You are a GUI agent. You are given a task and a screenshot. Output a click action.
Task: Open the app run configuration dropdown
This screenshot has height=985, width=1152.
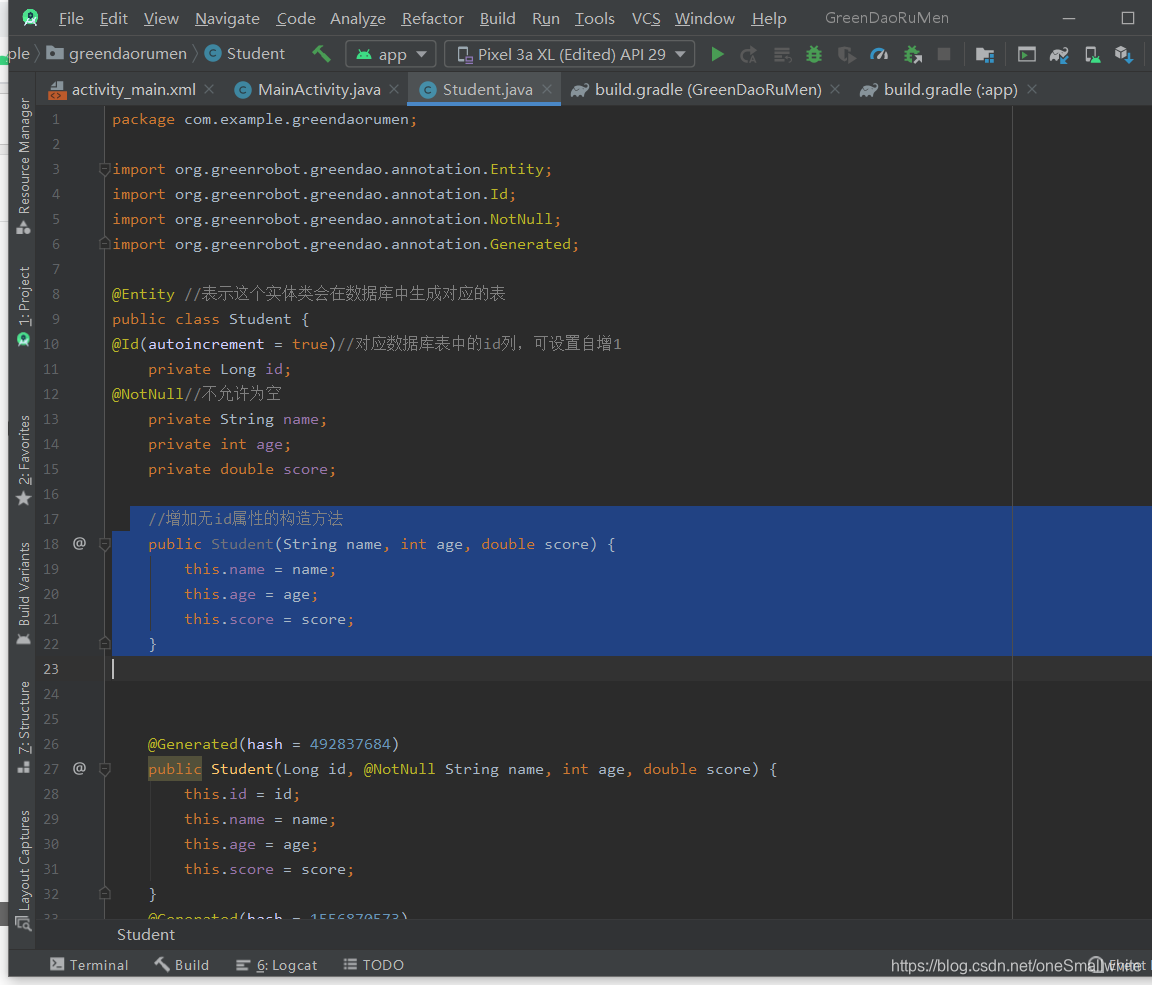(x=391, y=54)
